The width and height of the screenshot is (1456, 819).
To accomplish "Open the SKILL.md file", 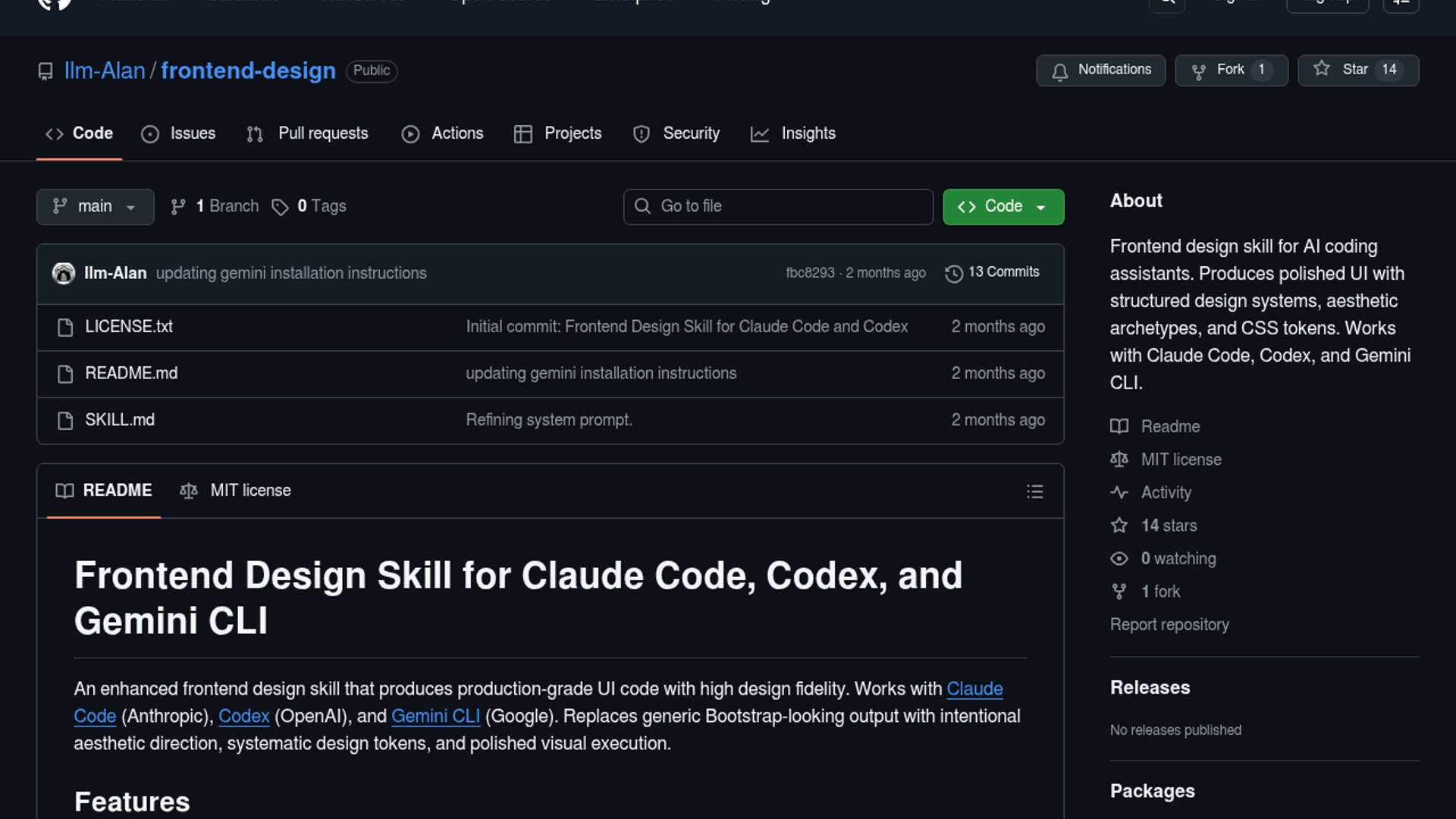I will [120, 420].
